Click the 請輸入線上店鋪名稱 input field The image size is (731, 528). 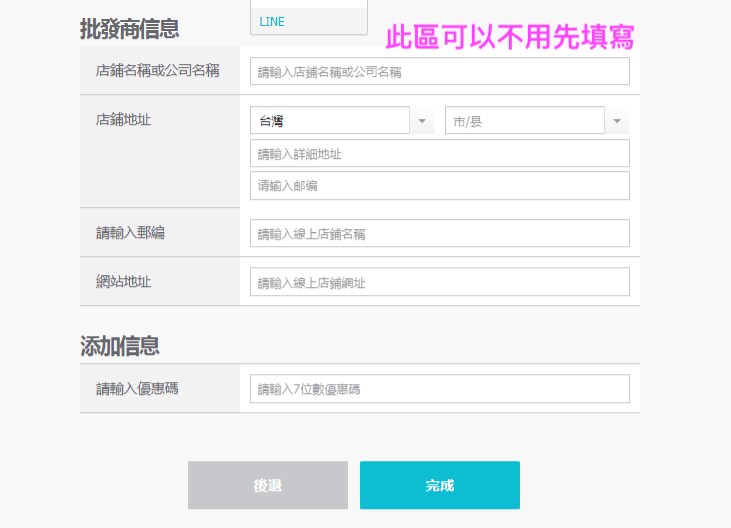click(x=440, y=233)
